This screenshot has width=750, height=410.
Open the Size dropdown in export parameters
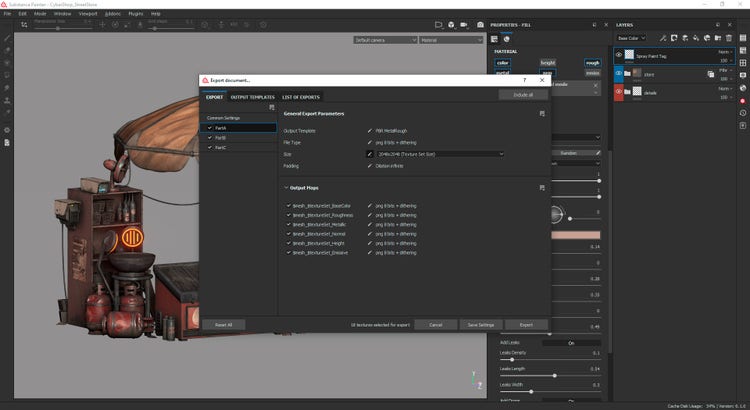pyautogui.click(x=440, y=154)
